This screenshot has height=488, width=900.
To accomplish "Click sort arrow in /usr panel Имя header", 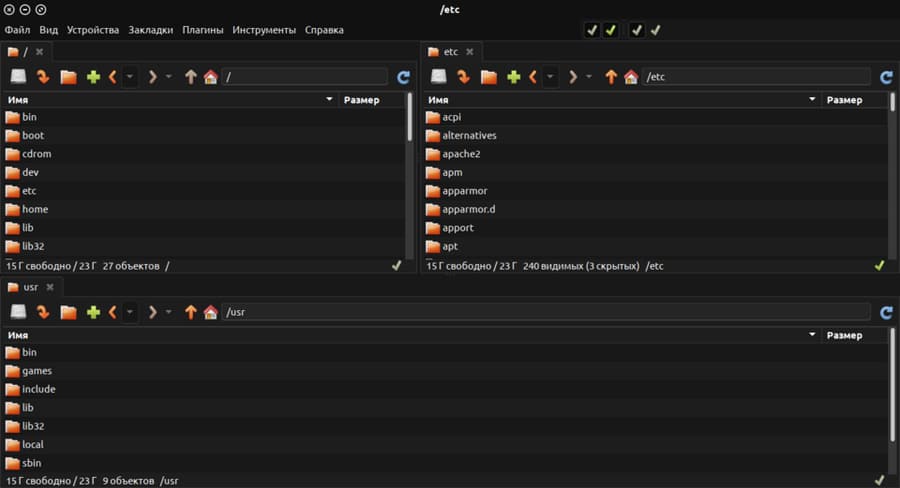I will [x=812, y=335].
